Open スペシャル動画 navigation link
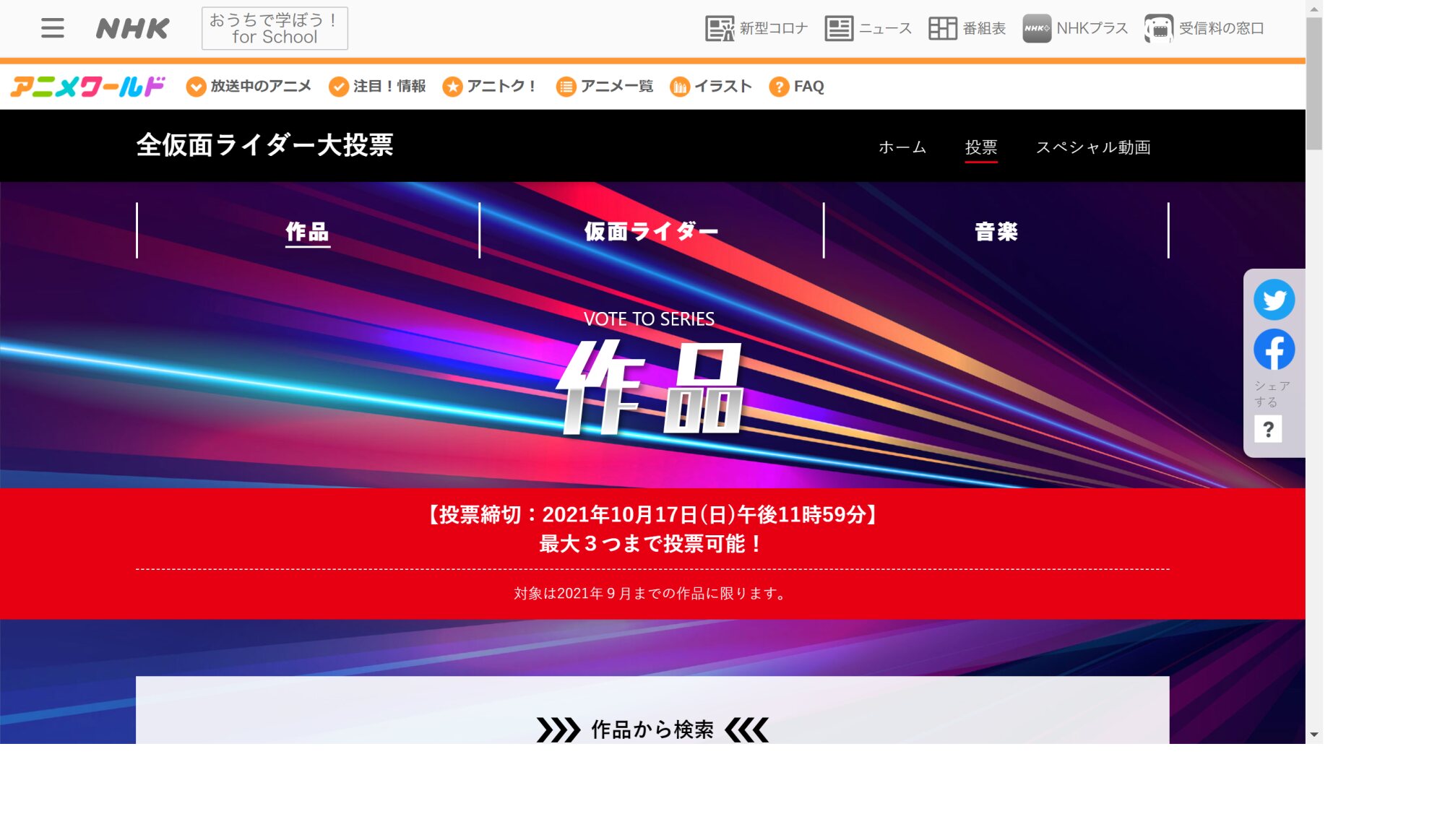The image size is (1445, 840). click(x=1092, y=147)
